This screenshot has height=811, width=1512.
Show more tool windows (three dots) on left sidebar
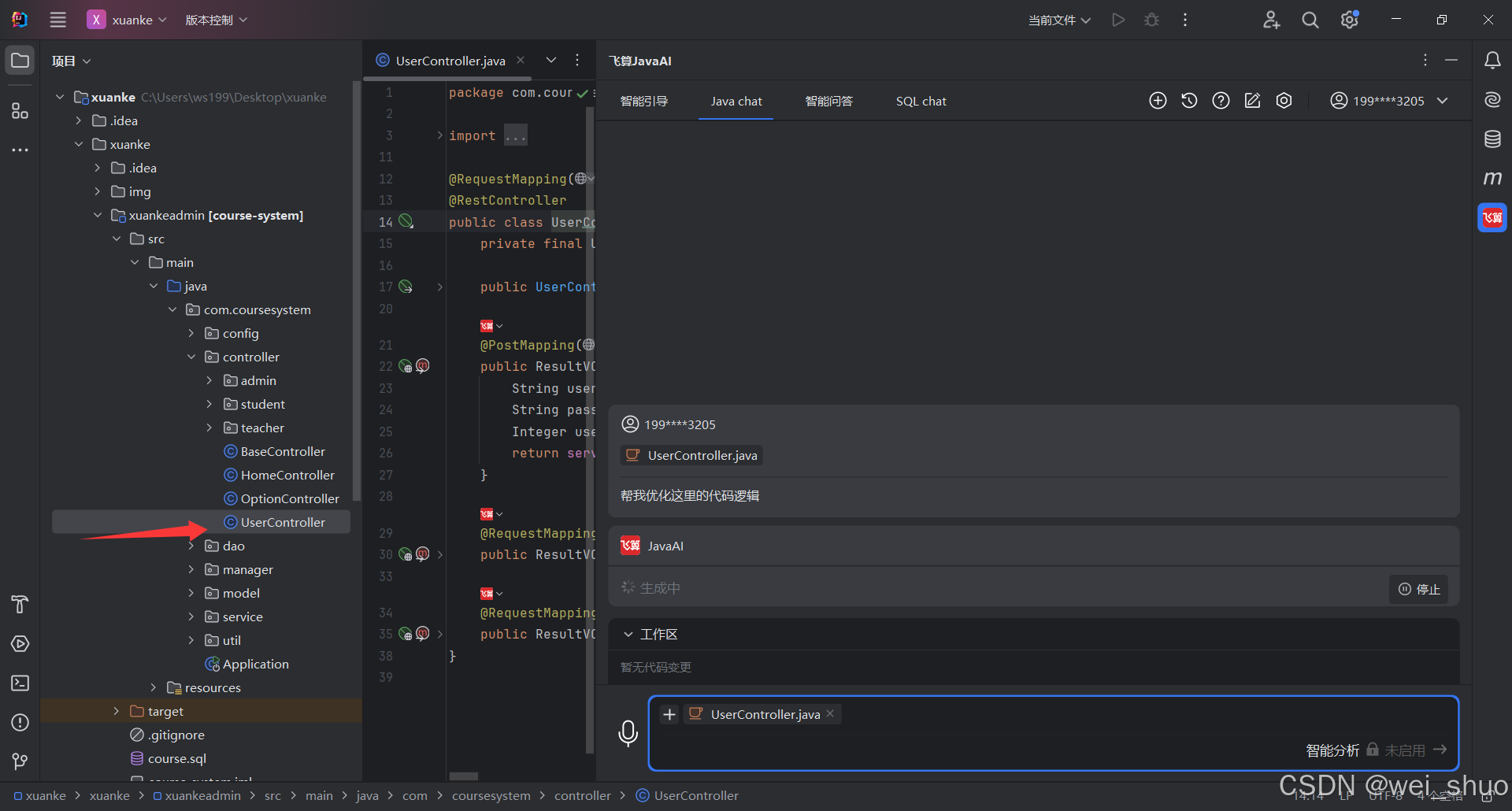coord(20,150)
